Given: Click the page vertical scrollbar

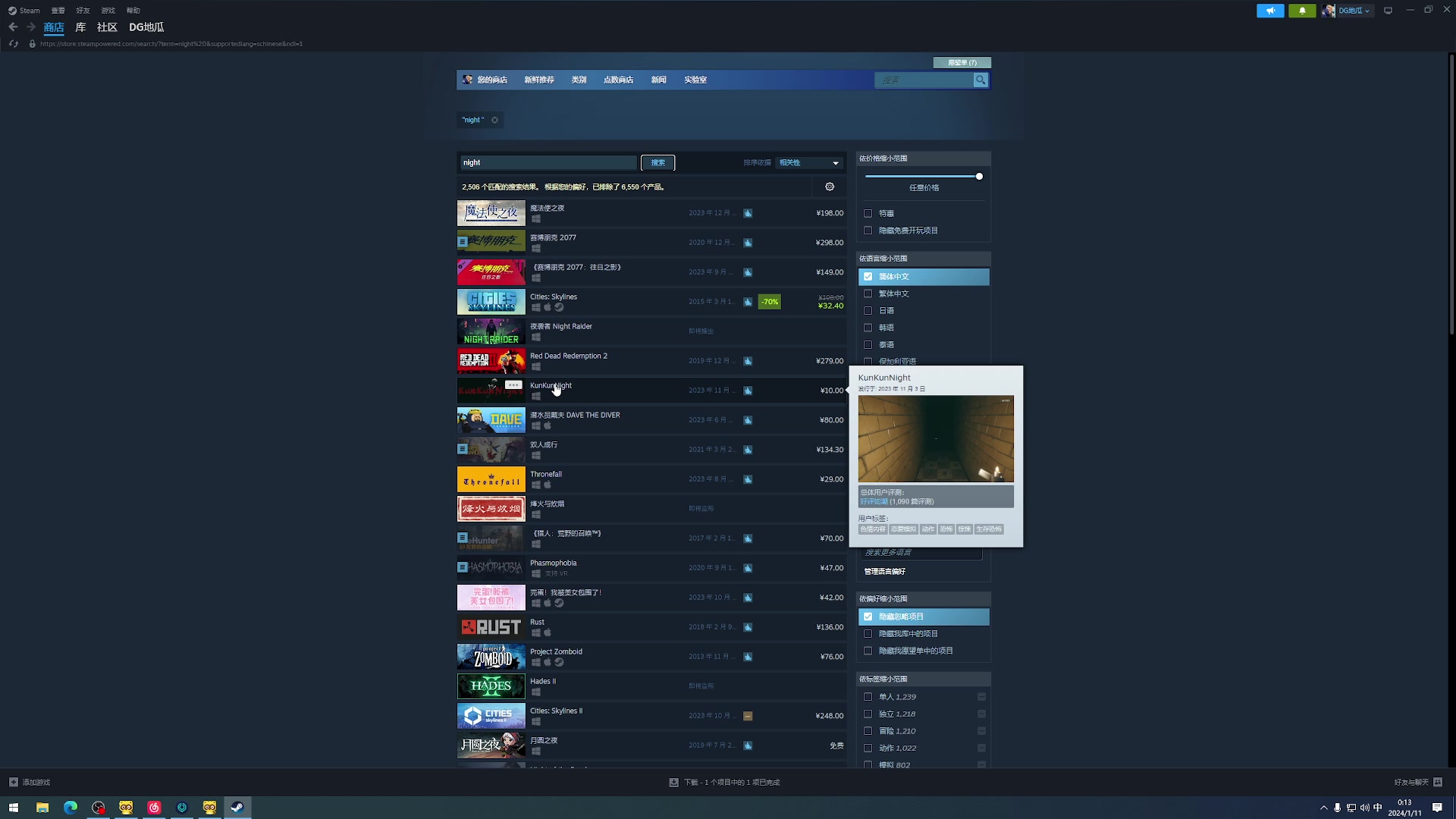Looking at the screenshot, I should click(1451, 193).
